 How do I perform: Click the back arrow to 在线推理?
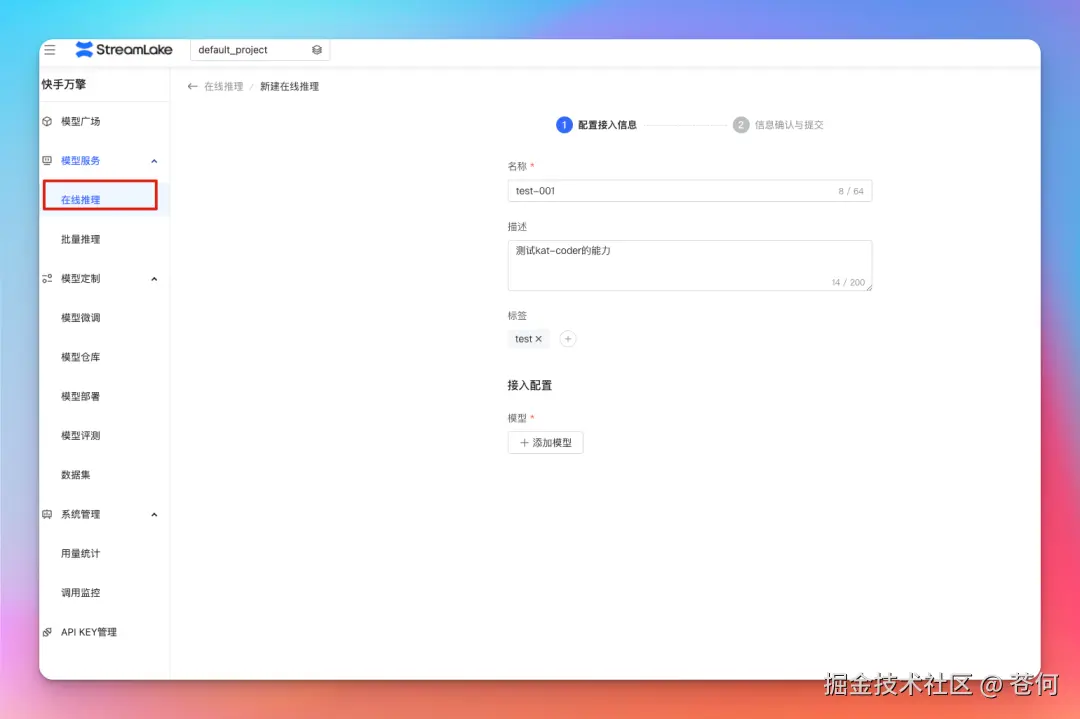191,86
